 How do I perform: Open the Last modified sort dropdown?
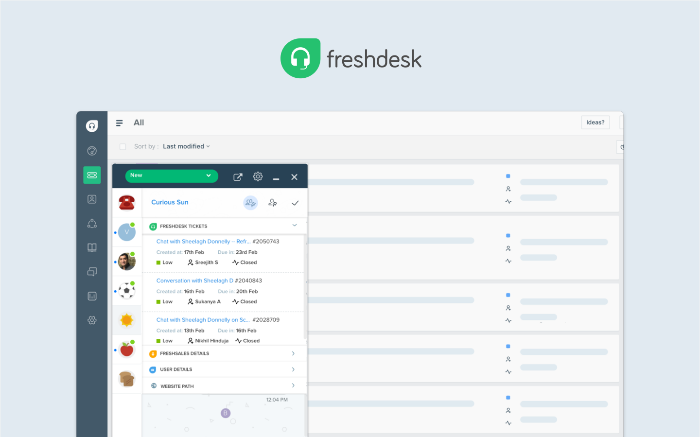[186, 146]
